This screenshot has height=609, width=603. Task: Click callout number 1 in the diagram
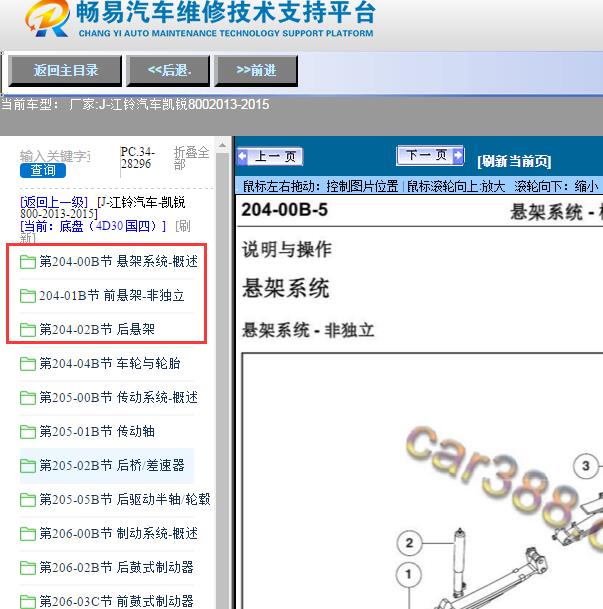tap(408, 574)
